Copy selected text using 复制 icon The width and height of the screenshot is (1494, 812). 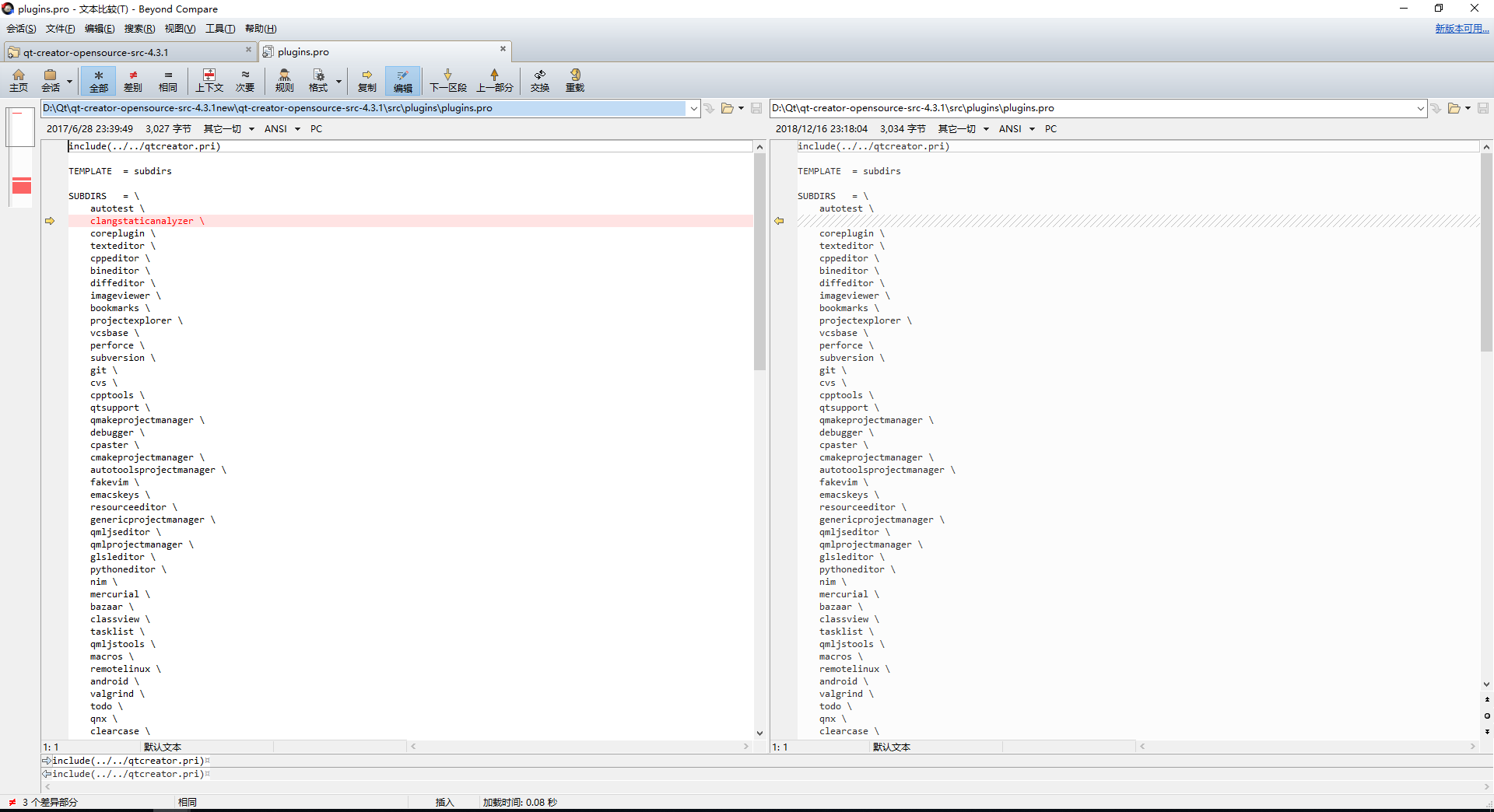coord(366,81)
